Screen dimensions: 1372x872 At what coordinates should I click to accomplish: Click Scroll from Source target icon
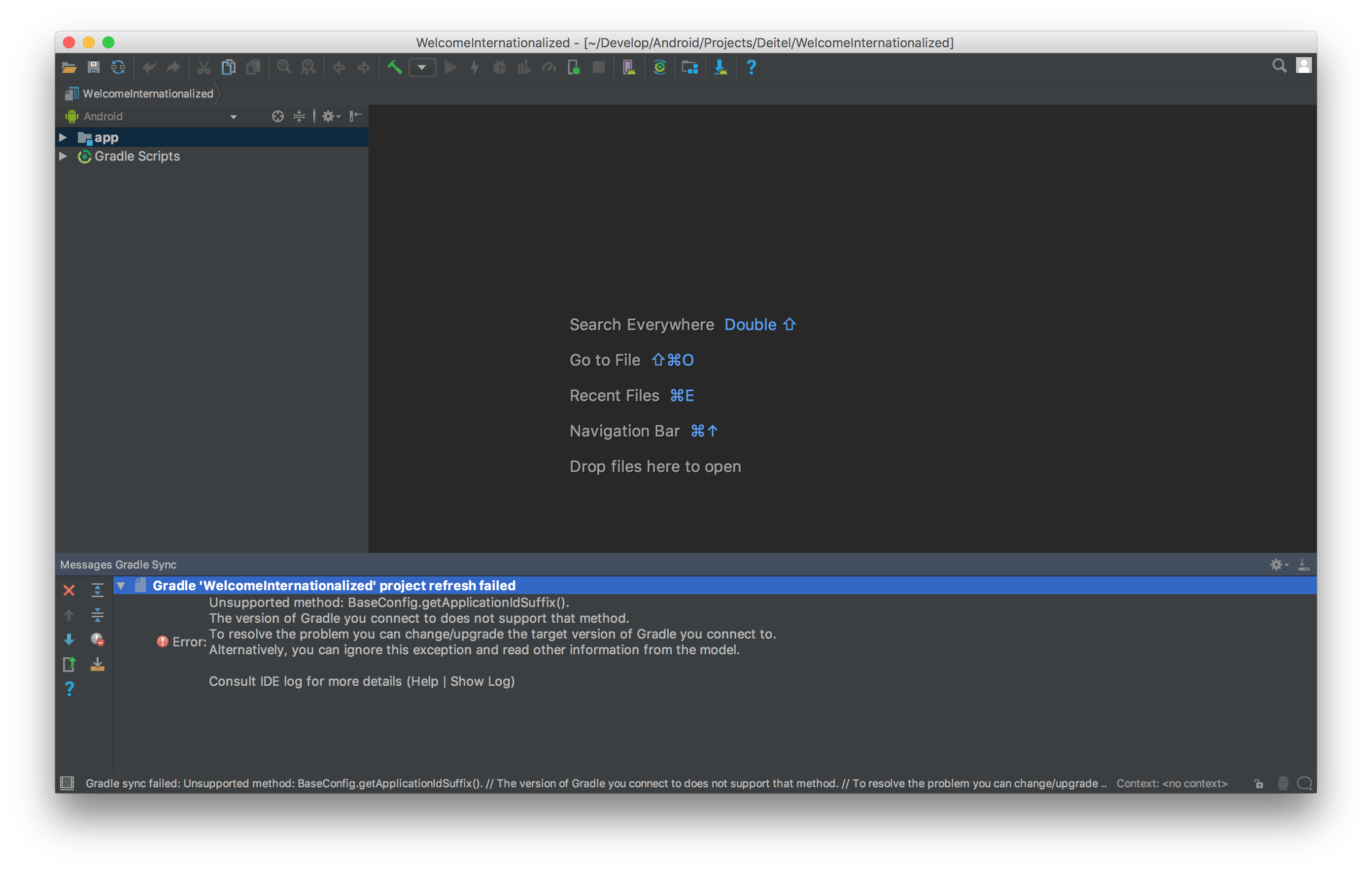point(277,117)
